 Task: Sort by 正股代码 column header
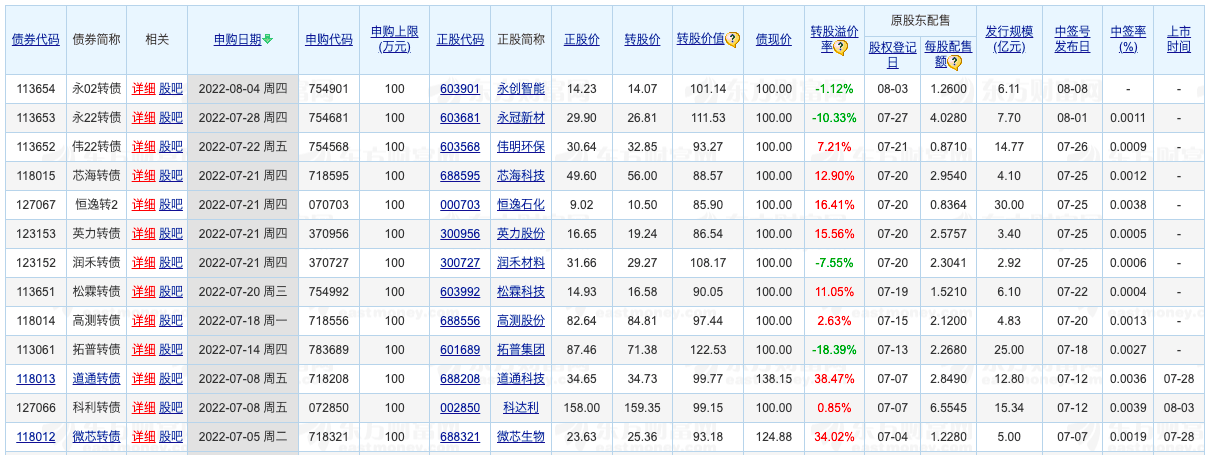point(460,40)
